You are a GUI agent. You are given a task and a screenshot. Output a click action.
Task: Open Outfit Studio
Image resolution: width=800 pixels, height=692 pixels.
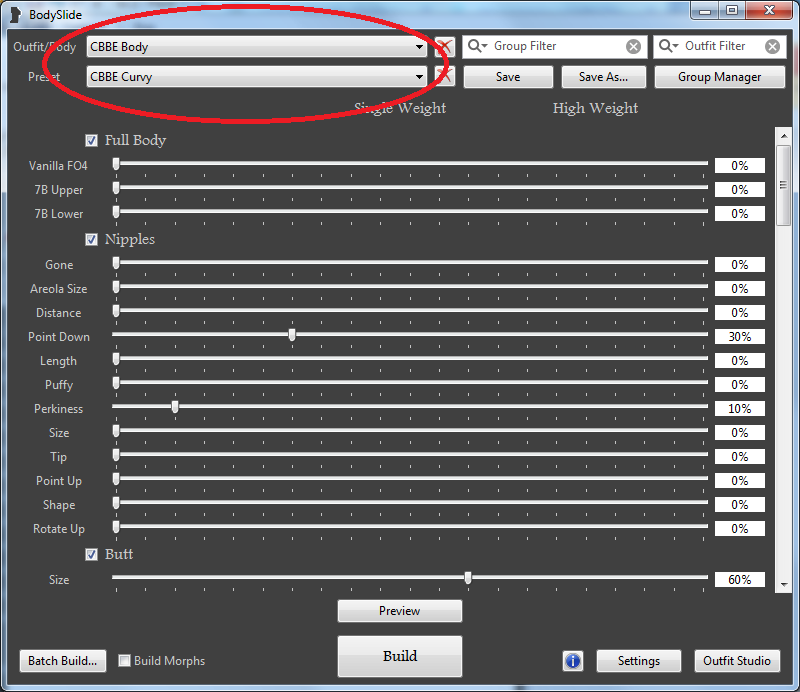point(737,661)
